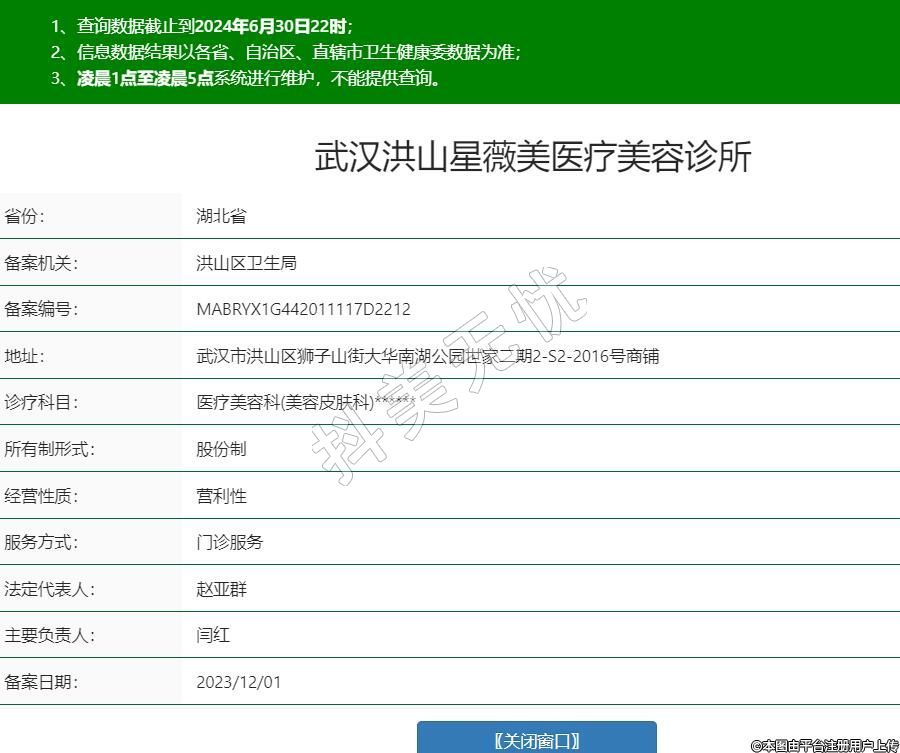Click the 经营性质 value 营利性

221,496
